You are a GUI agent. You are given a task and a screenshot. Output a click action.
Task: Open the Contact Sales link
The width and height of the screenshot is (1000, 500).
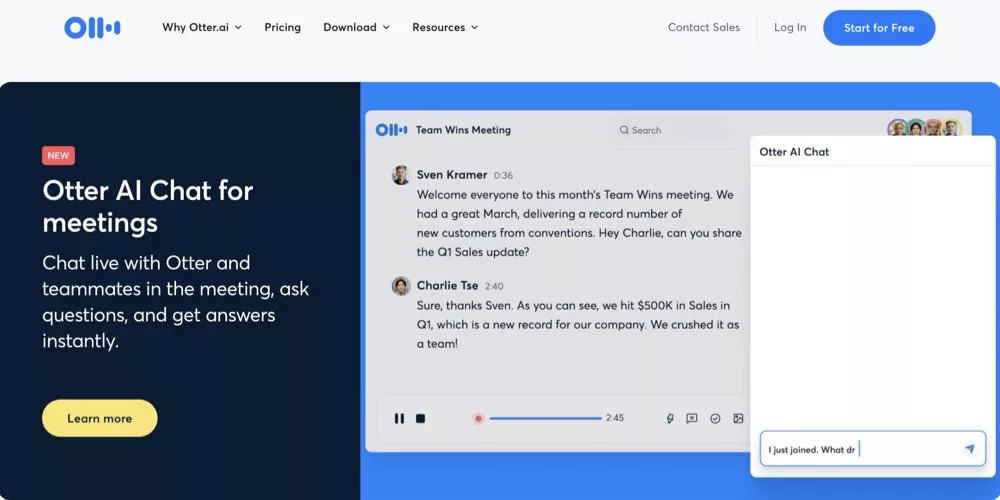703,27
